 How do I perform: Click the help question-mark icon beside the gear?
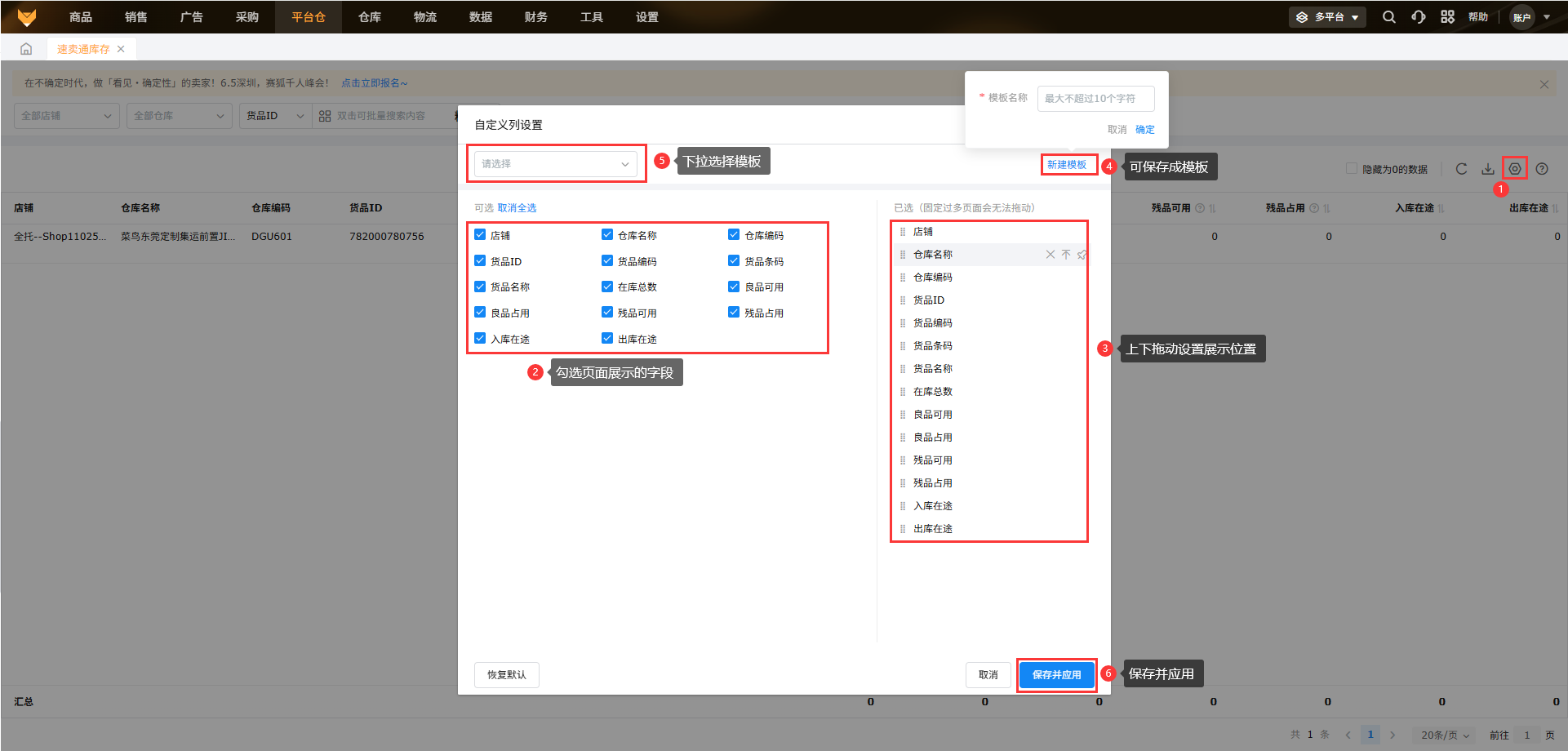pos(1542,169)
